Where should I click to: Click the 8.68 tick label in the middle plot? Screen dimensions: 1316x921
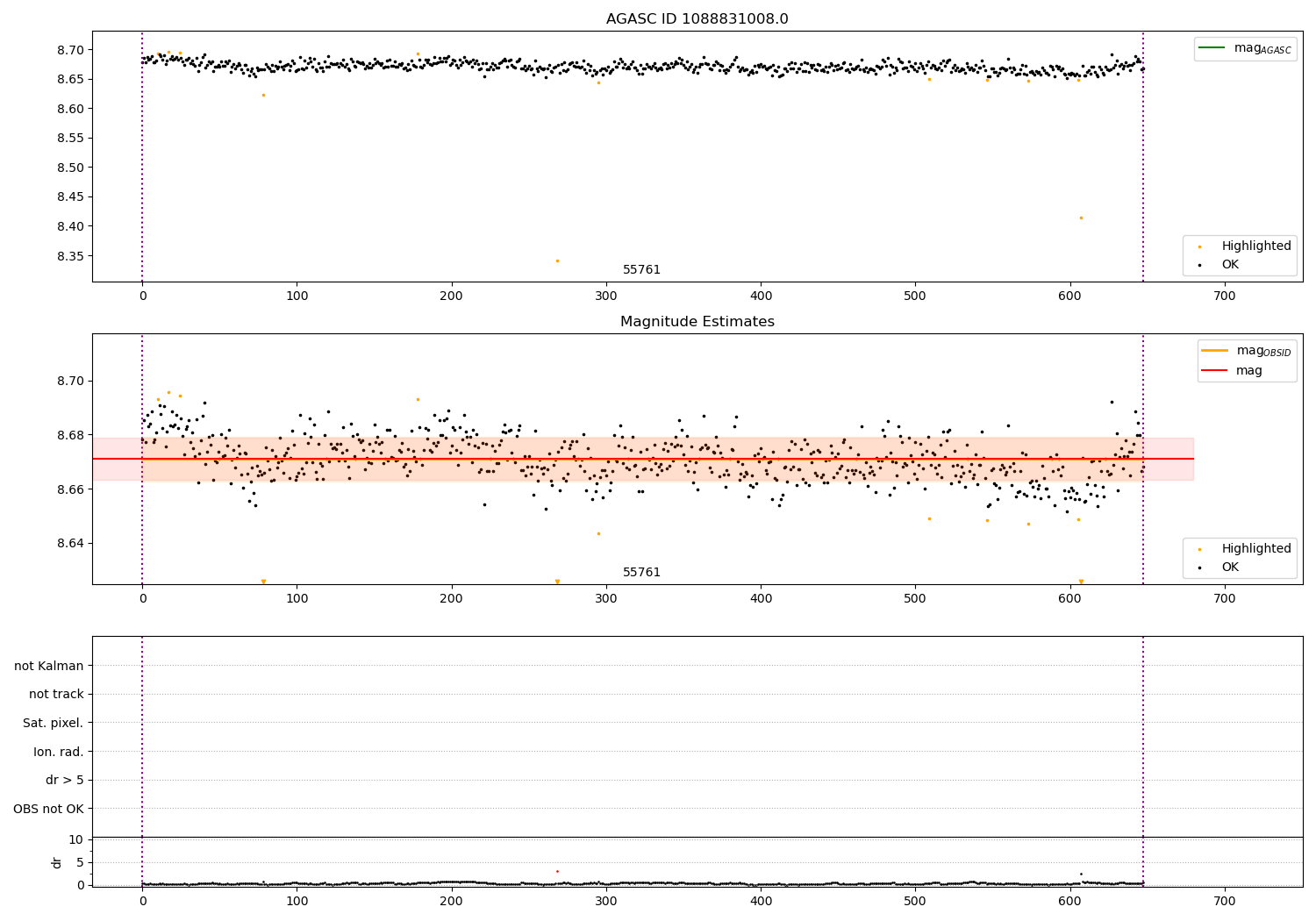pos(69,435)
